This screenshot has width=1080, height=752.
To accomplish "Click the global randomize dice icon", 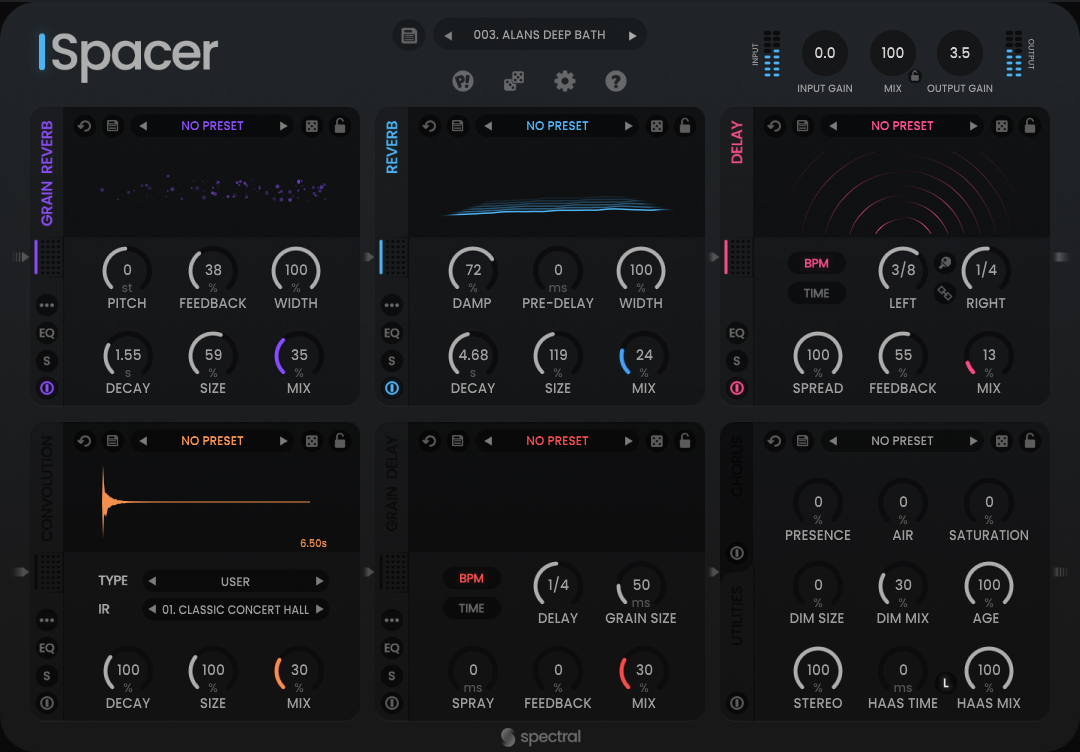I will pyautogui.click(x=513, y=82).
